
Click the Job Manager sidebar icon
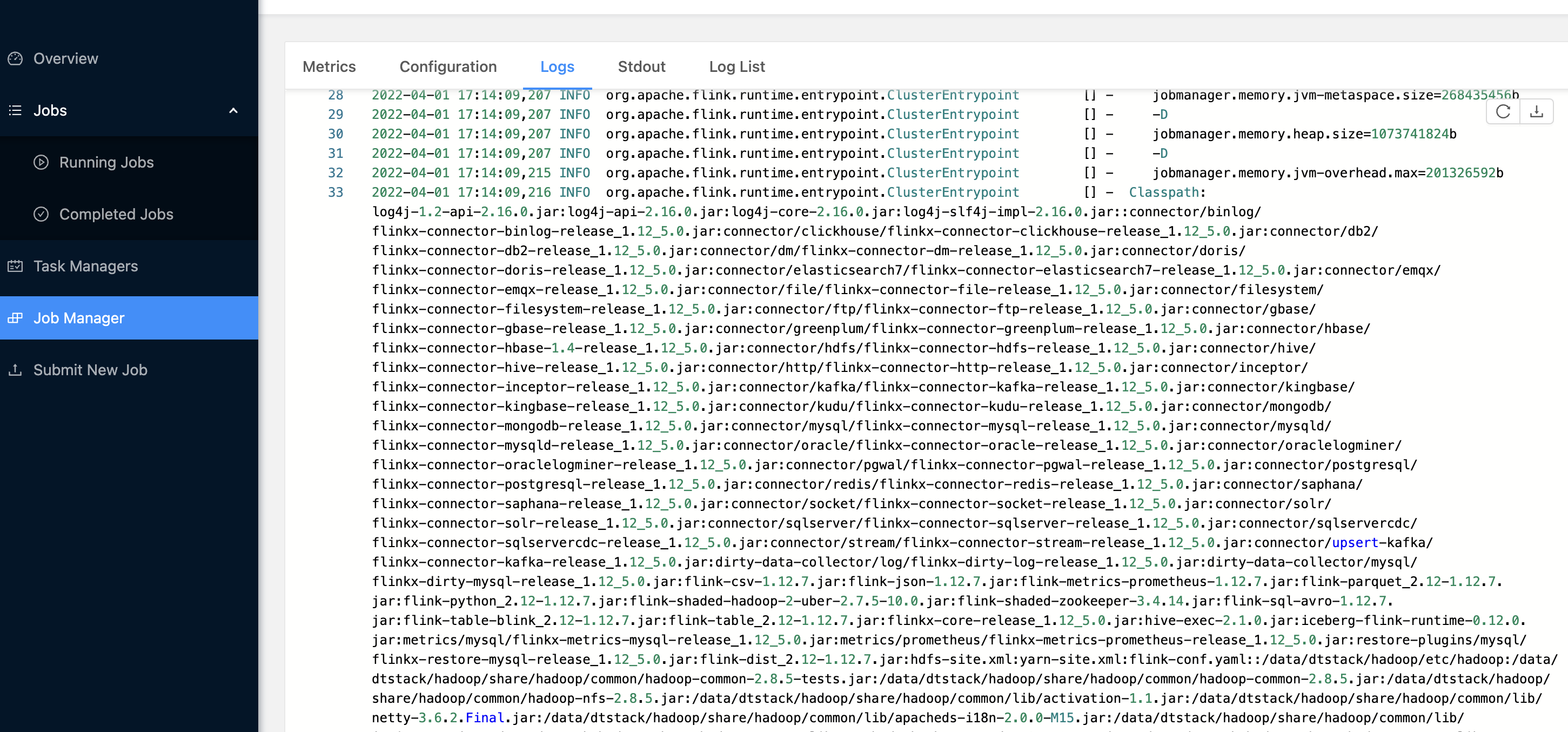15,318
